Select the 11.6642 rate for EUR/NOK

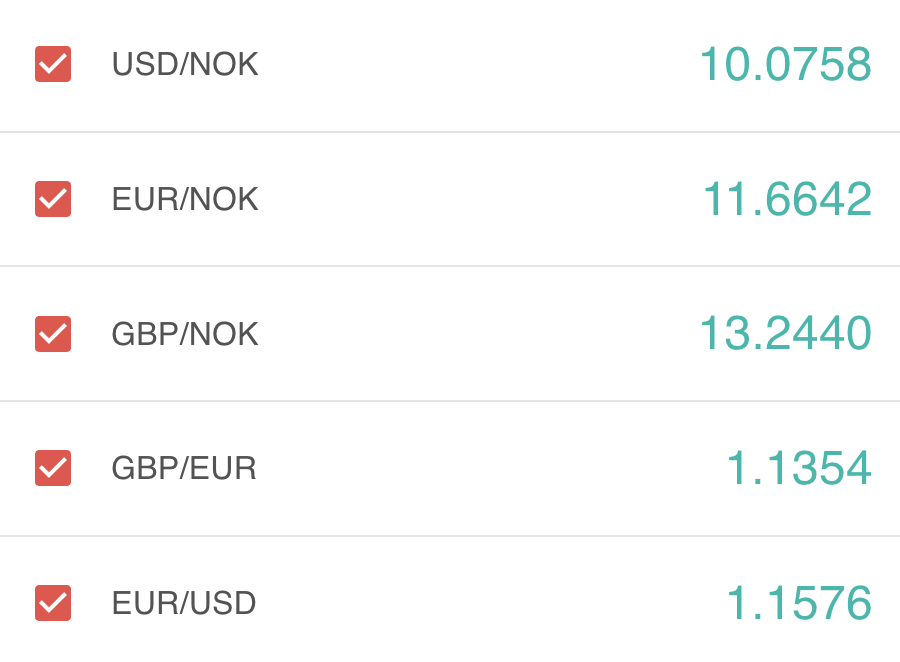pos(787,199)
